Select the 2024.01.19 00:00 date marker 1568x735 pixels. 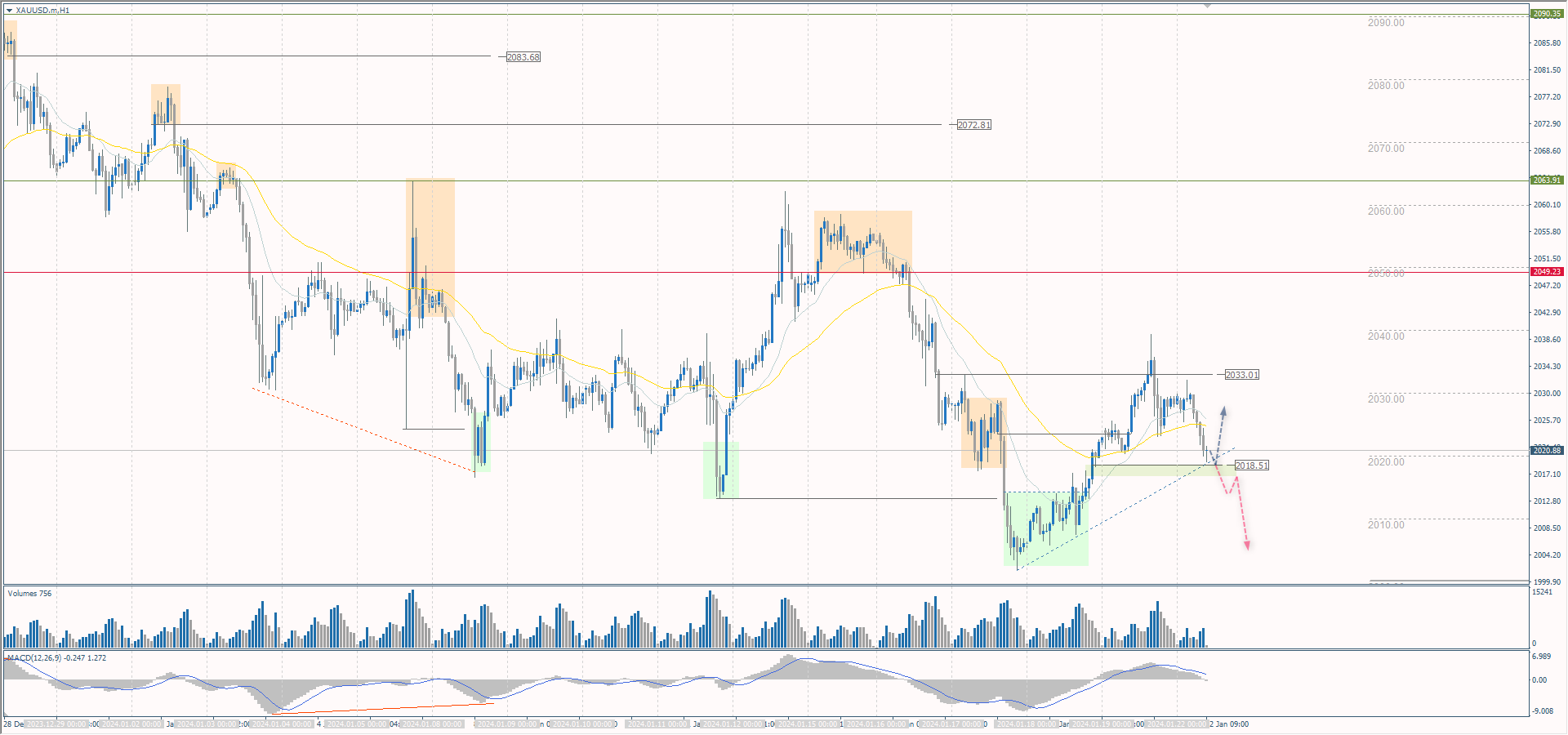(1102, 724)
